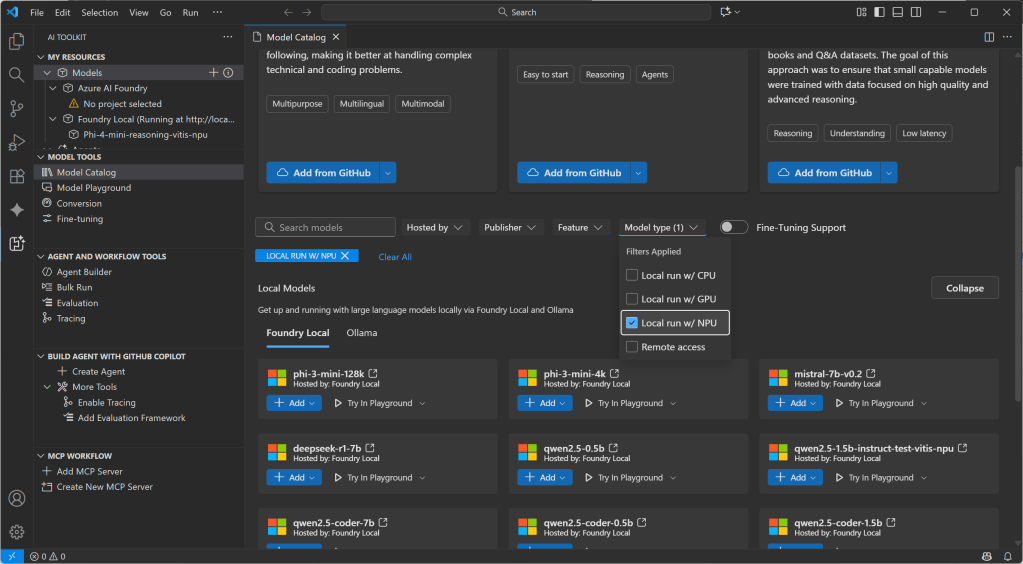The image size is (1023, 564).
Task: Open Source Control view in activity bar
Action: (x=16, y=109)
